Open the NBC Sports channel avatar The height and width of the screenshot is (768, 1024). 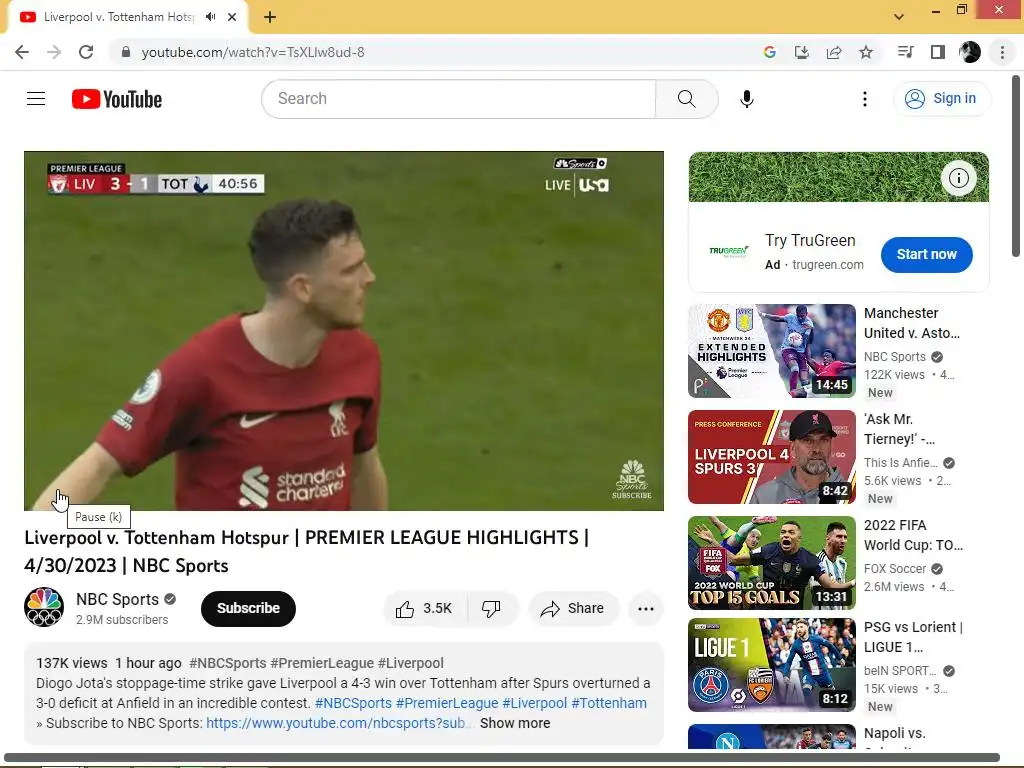click(44, 607)
